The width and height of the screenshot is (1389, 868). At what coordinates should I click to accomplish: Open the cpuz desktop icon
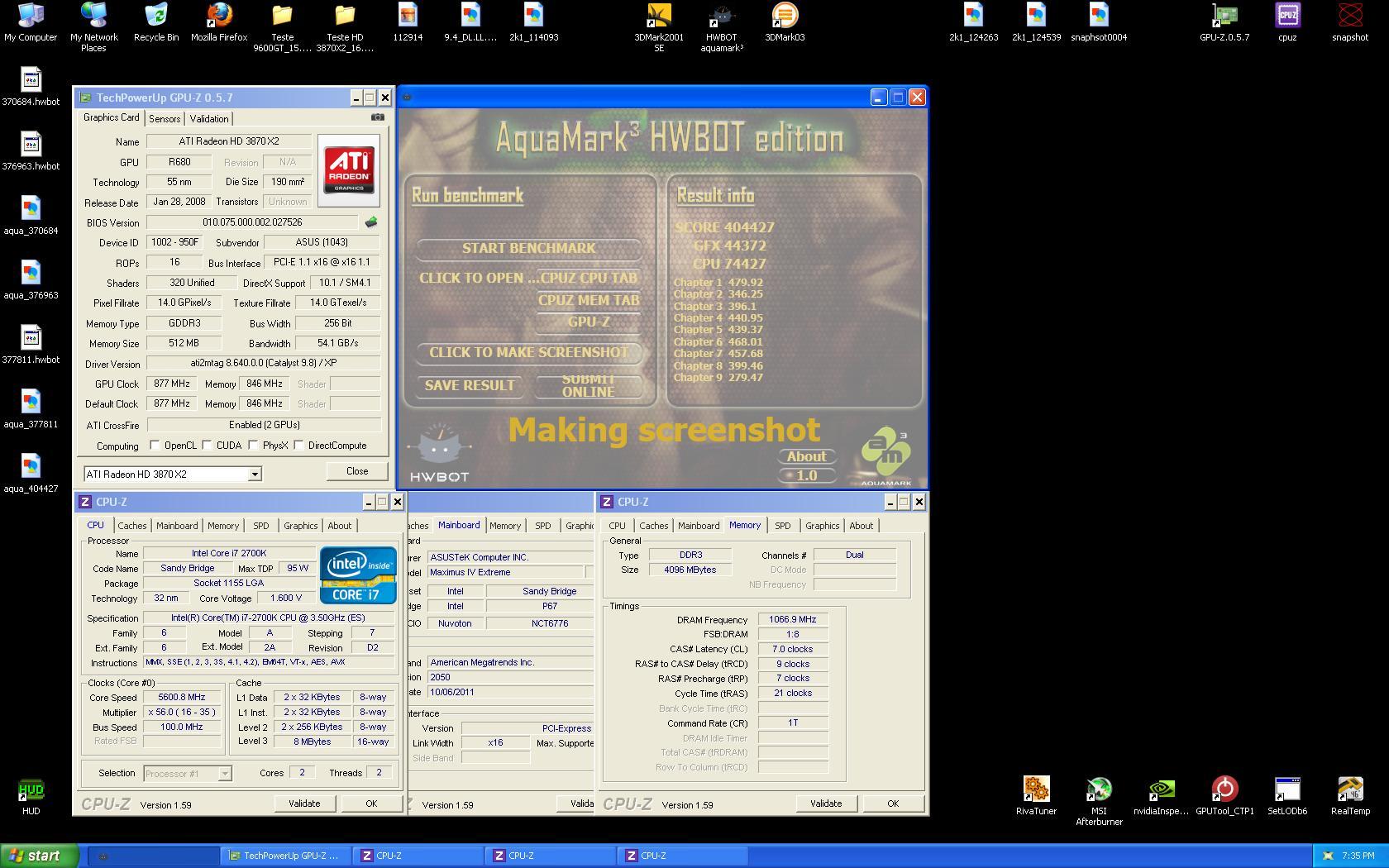click(1287, 22)
